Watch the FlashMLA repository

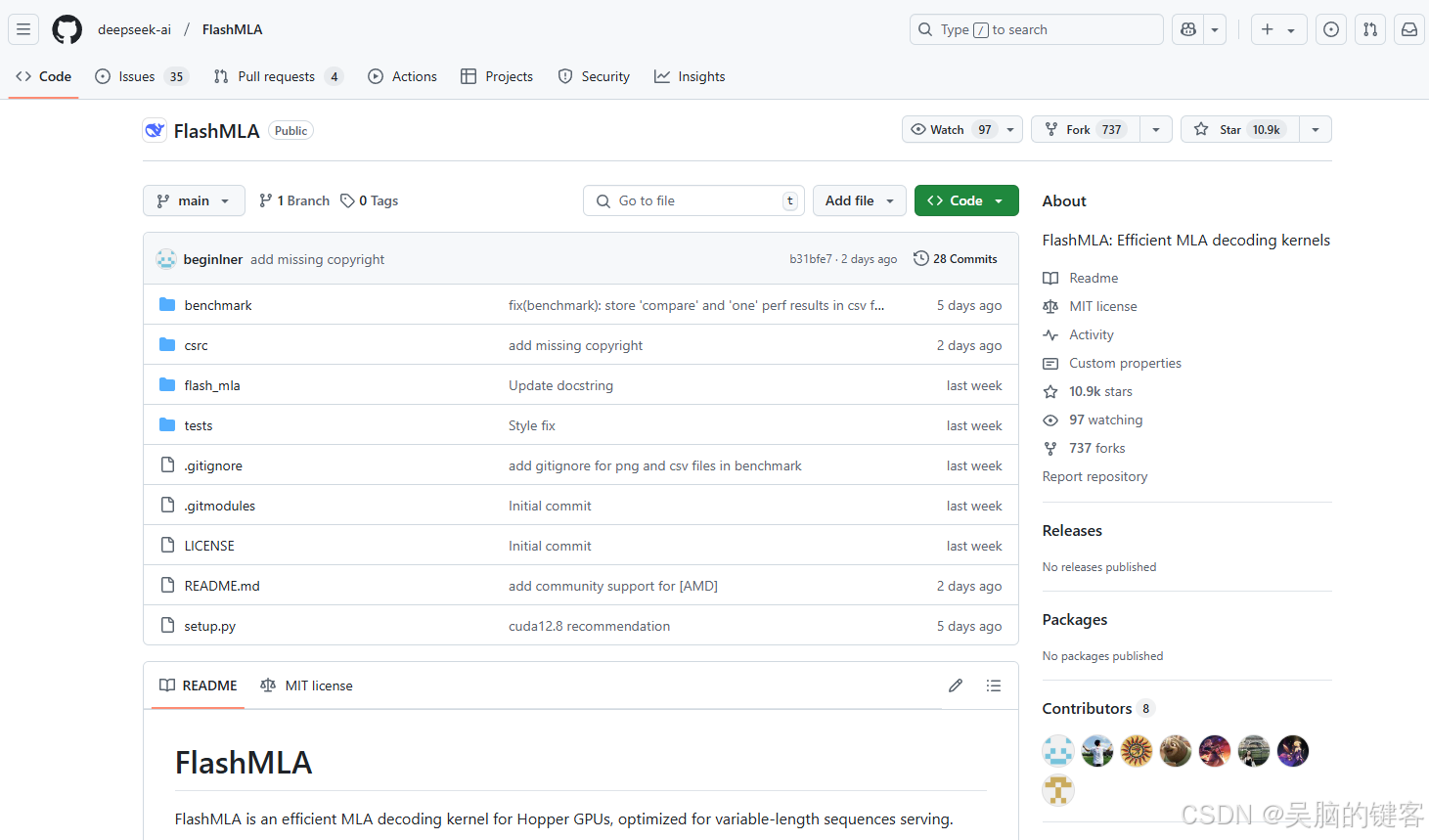pyautogui.click(x=962, y=129)
